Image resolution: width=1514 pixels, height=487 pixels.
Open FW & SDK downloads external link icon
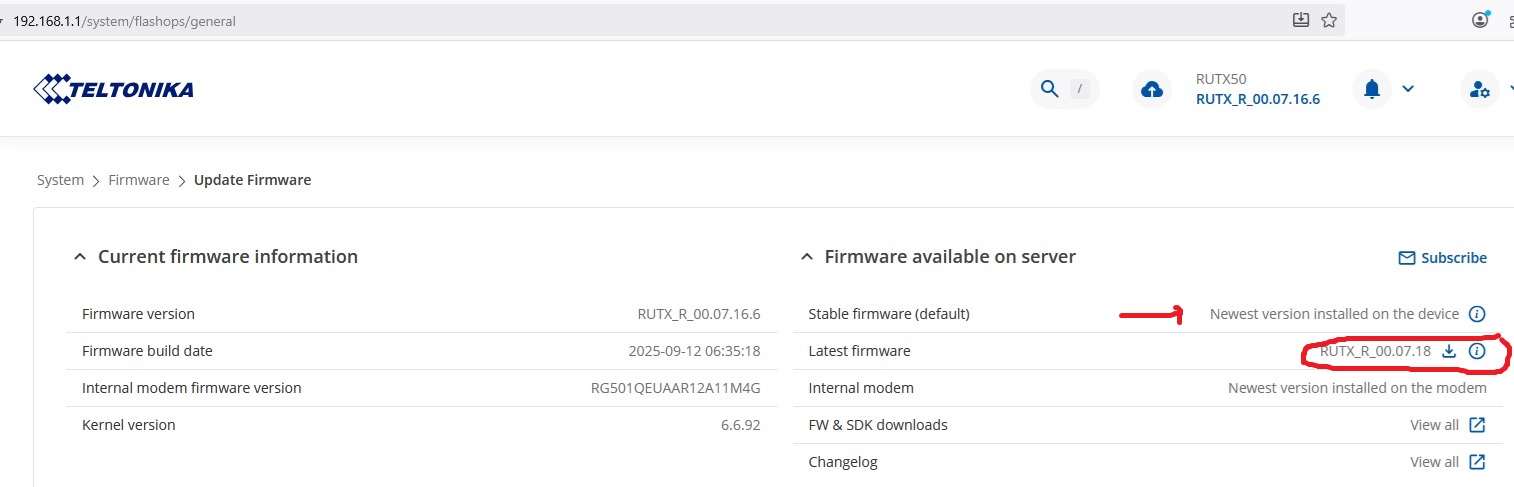pyautogui.click(x=1477, y=425)
